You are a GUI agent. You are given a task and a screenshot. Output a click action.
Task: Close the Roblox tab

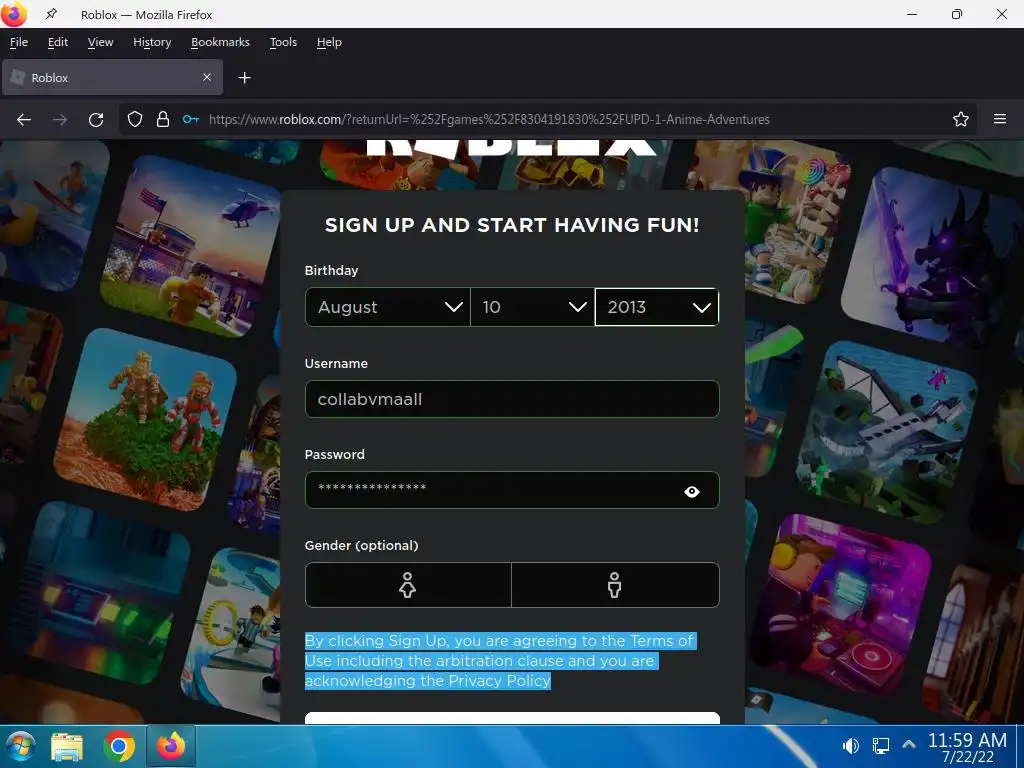(207, 77)
